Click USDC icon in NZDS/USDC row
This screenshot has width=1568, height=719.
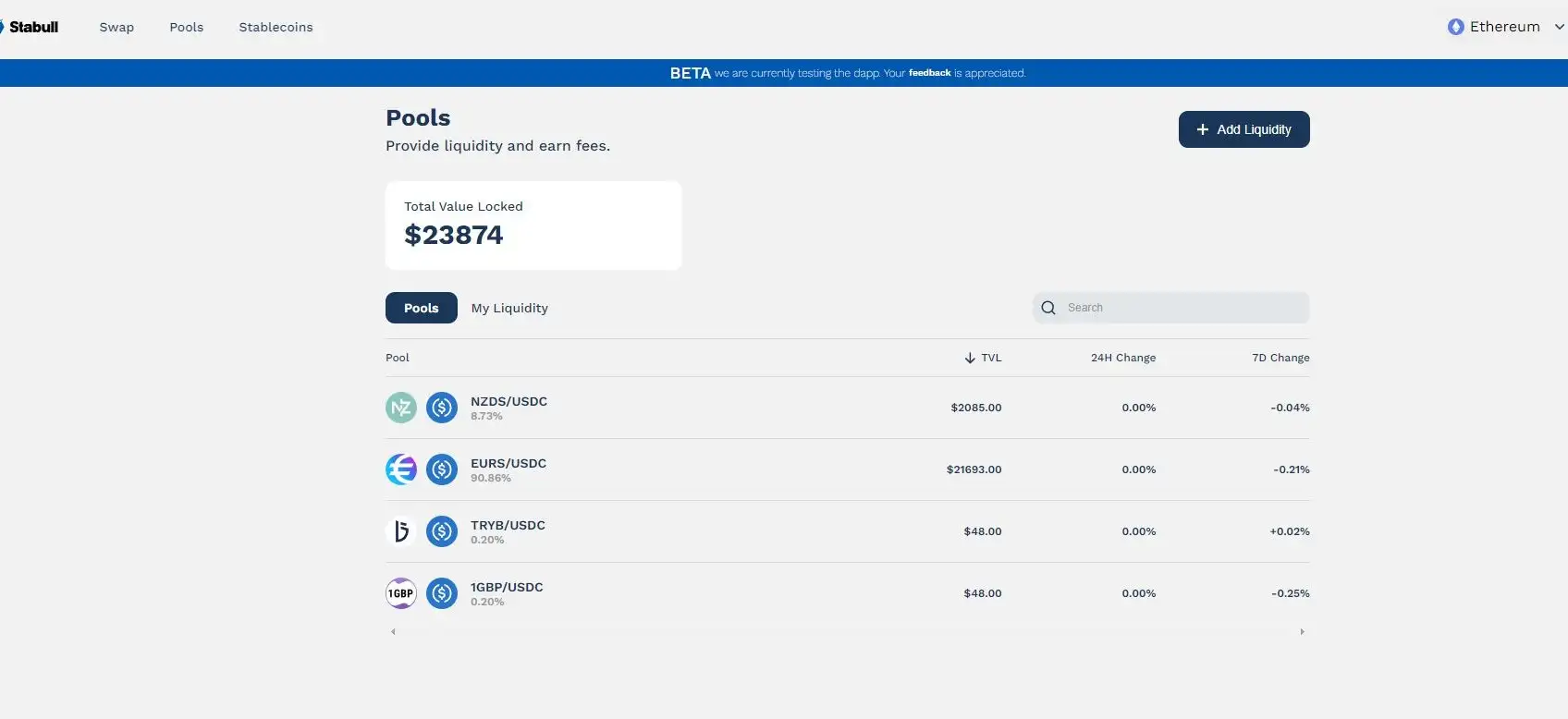coord(442,408)
